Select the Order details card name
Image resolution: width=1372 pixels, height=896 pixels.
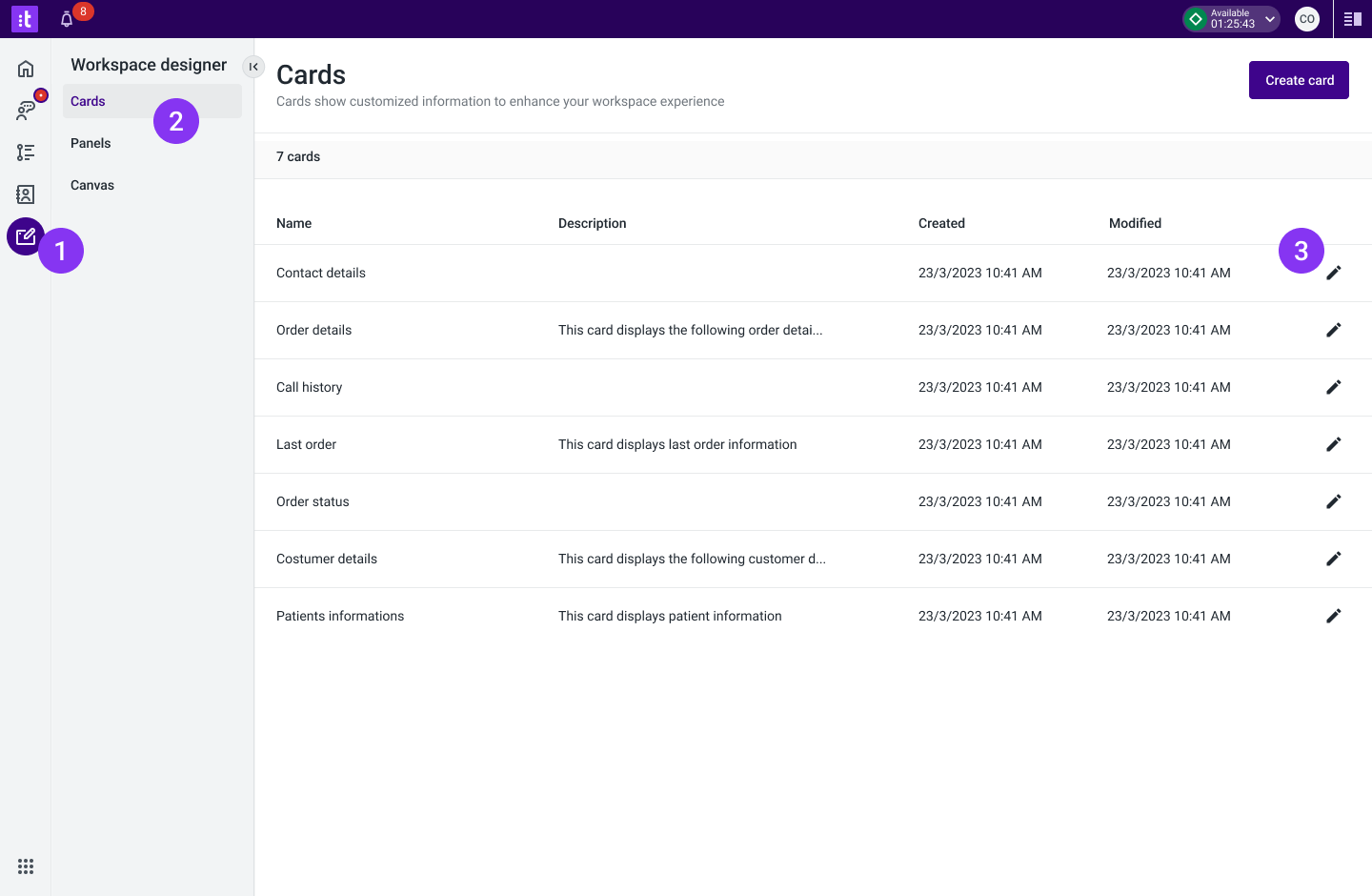[313, 330]
